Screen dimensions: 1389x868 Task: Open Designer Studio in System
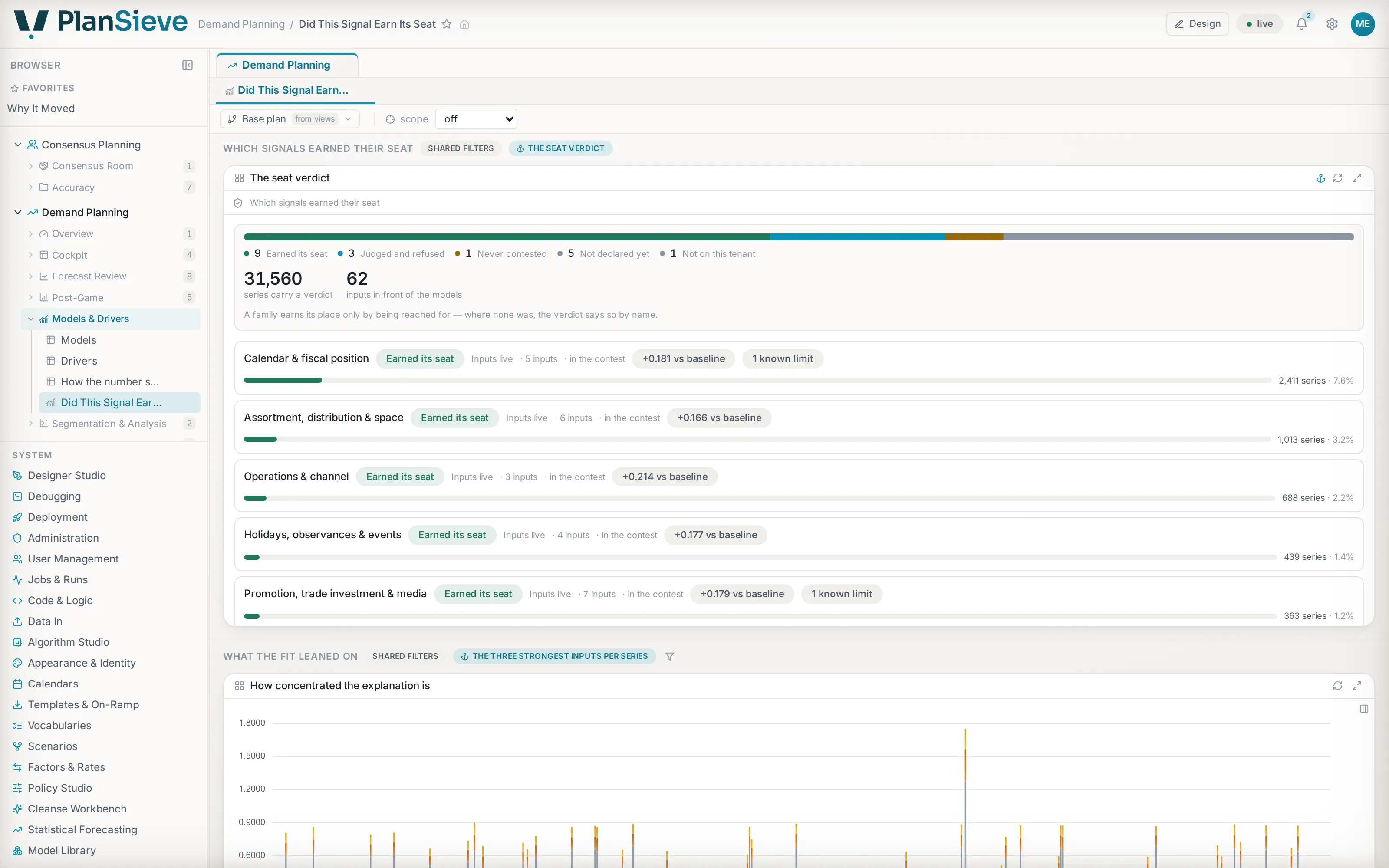[66, 475]
